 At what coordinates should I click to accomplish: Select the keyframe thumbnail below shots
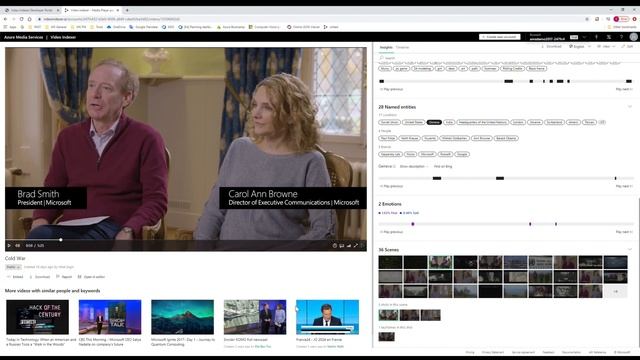387,337
